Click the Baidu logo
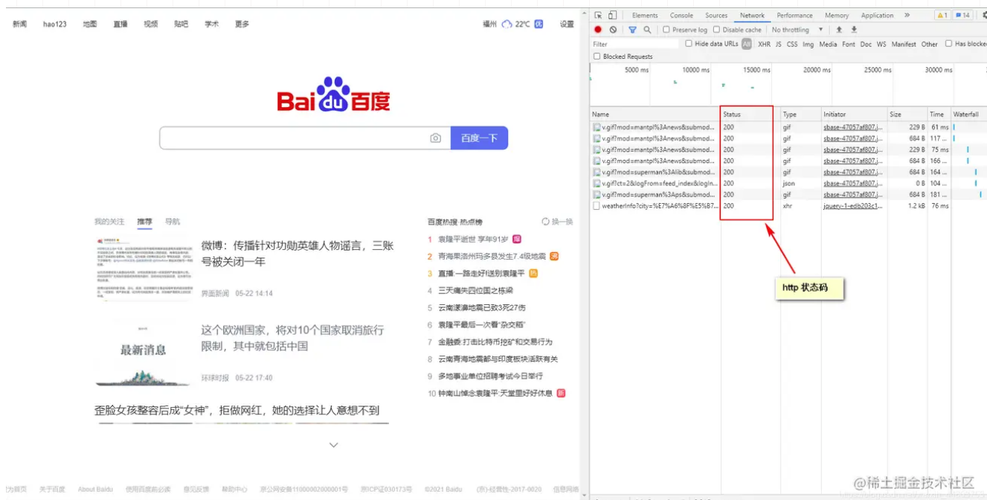The width and height of the screenshot is (987, 500). (x=334, y=95)
